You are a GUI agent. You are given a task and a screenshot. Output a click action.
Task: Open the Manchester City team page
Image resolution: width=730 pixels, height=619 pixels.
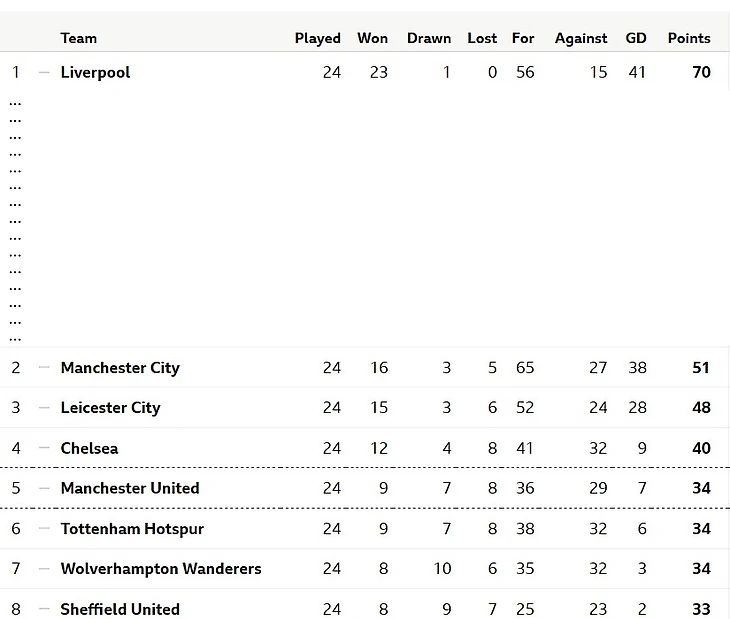pos(120,368)
